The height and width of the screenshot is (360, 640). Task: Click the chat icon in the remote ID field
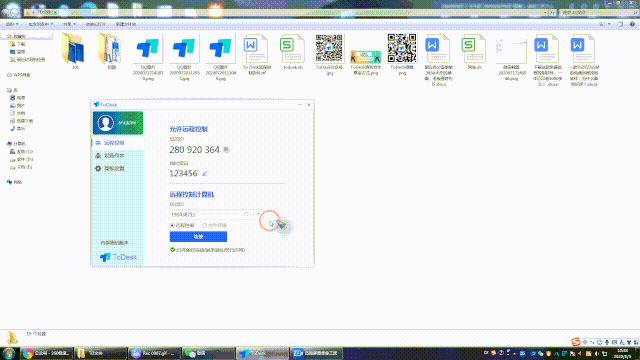[x=246, y=214]
